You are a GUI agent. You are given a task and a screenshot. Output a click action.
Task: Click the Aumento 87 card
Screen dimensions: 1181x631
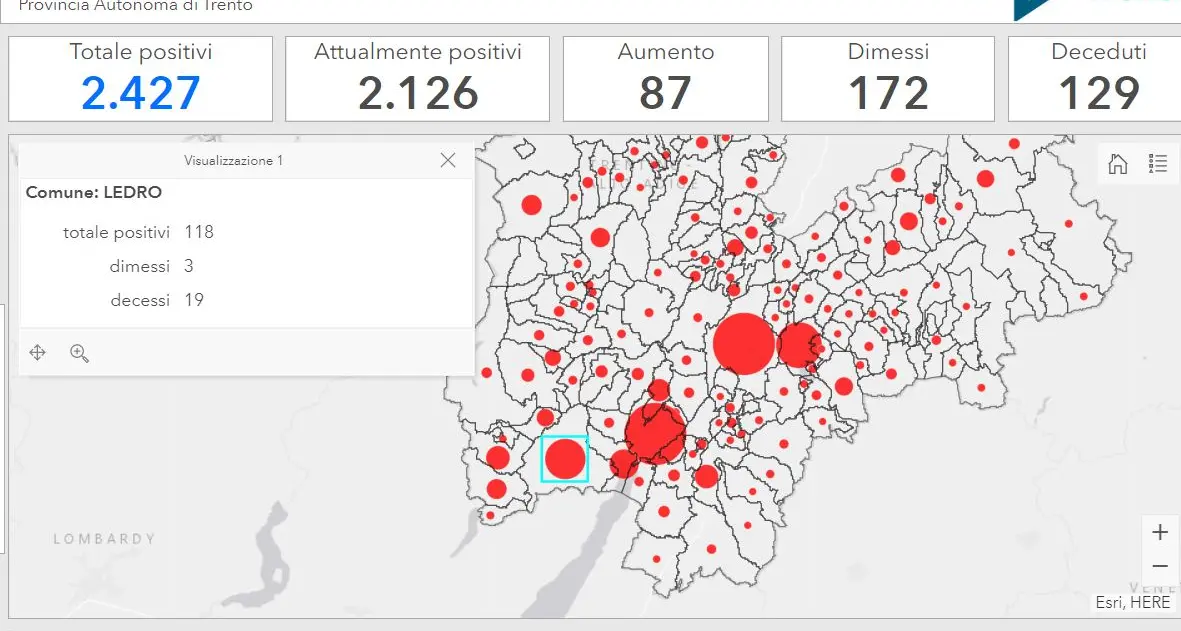666,78
